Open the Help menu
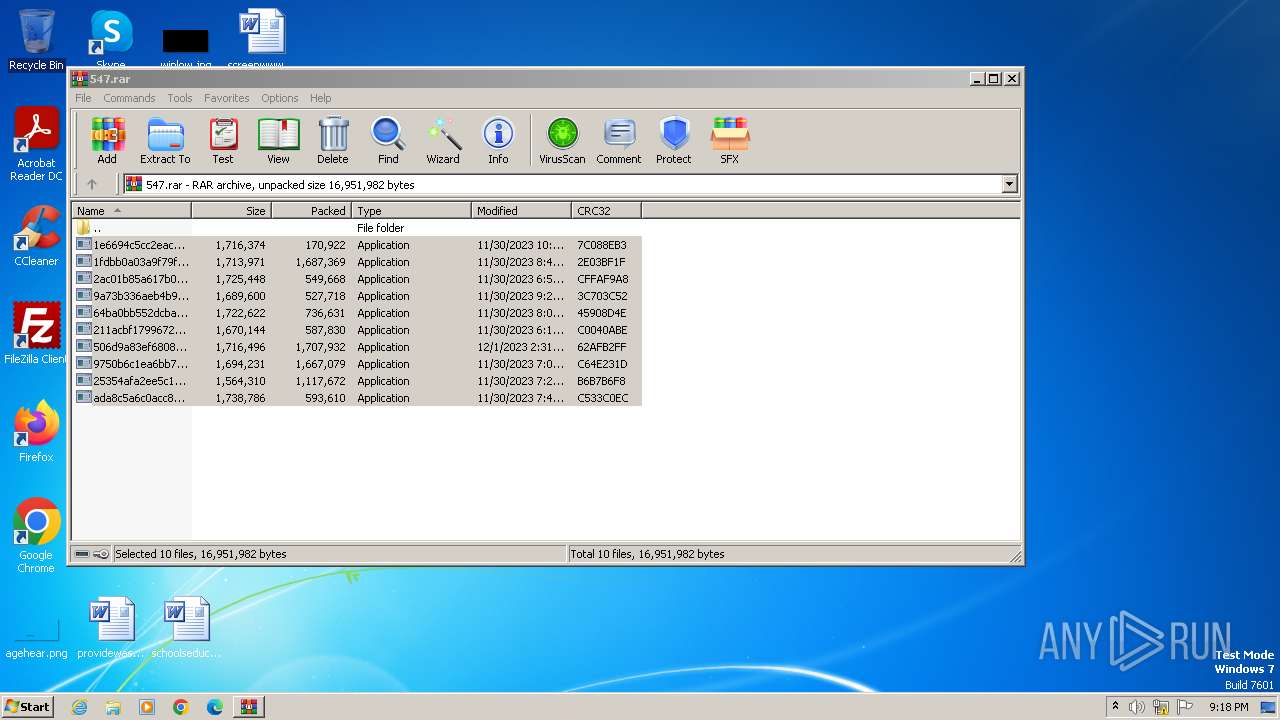The image size is (1280, 720). tap(321, 98)
